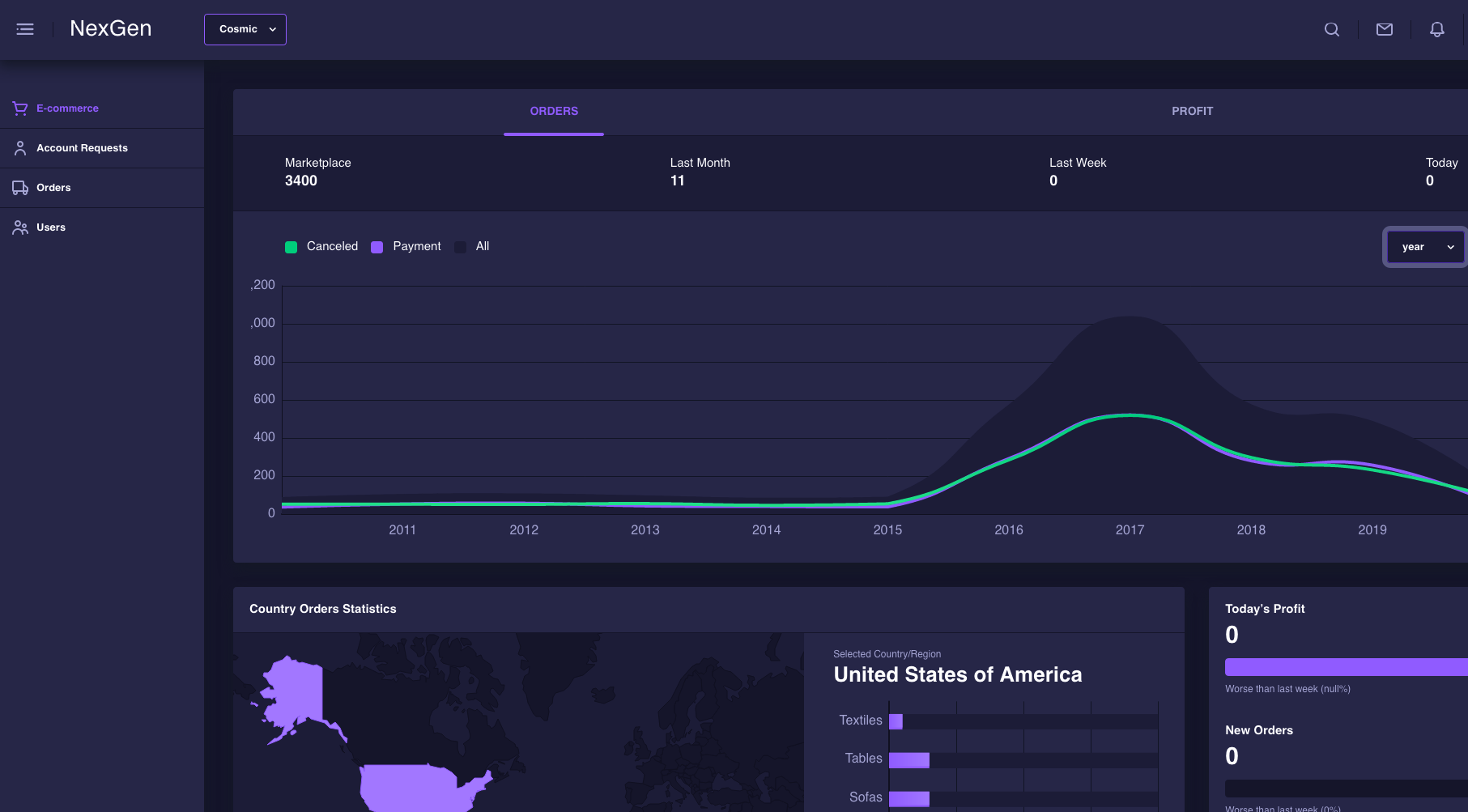Click the NexGen logo link
This screenshot has height=812, width=1468.
pyautogui.click(x=111, y=28)
